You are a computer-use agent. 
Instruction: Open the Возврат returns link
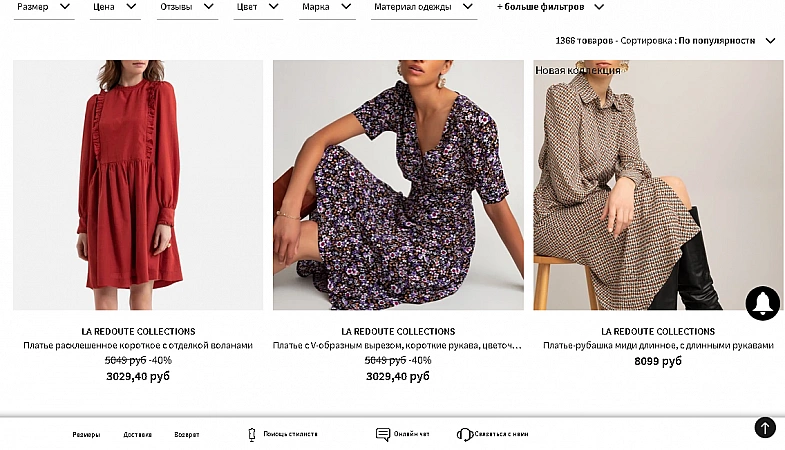click(187, 435)
